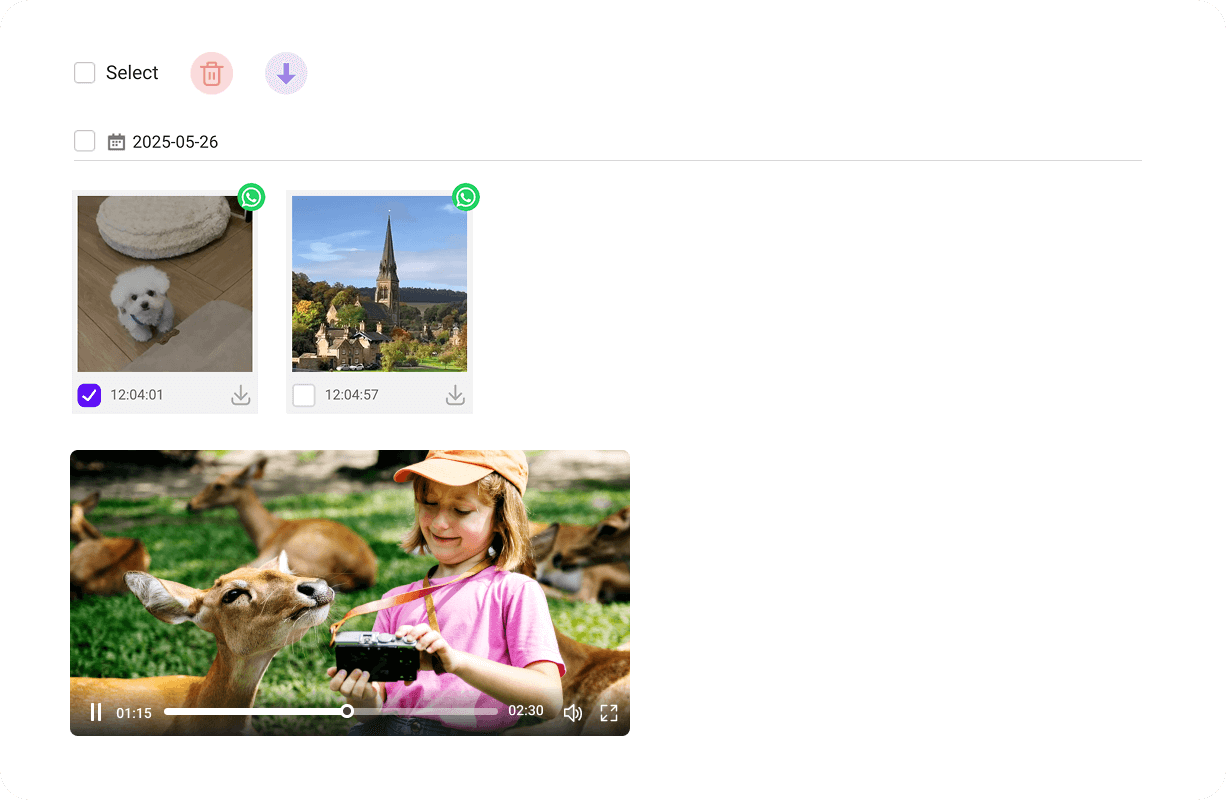Click WhatsApp badge on church photo
This screenshot has height=800, width=1226.
466,197
